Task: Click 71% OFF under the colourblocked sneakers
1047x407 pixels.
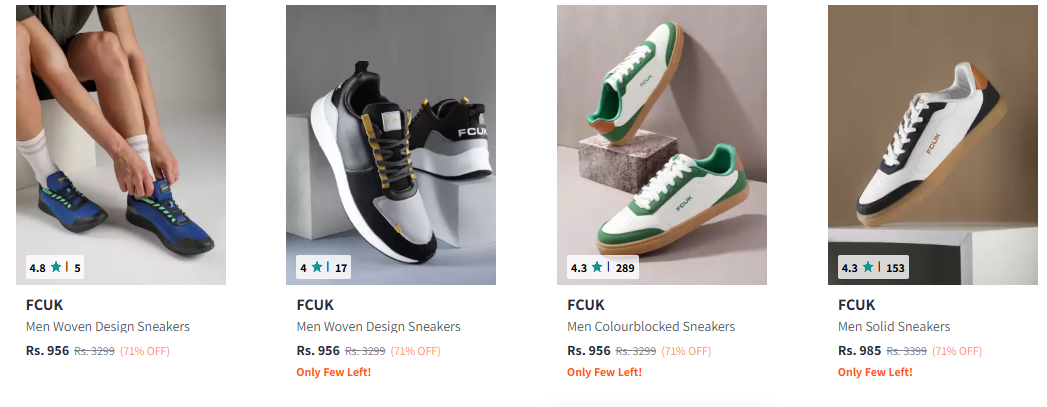Action: [686, 351]
